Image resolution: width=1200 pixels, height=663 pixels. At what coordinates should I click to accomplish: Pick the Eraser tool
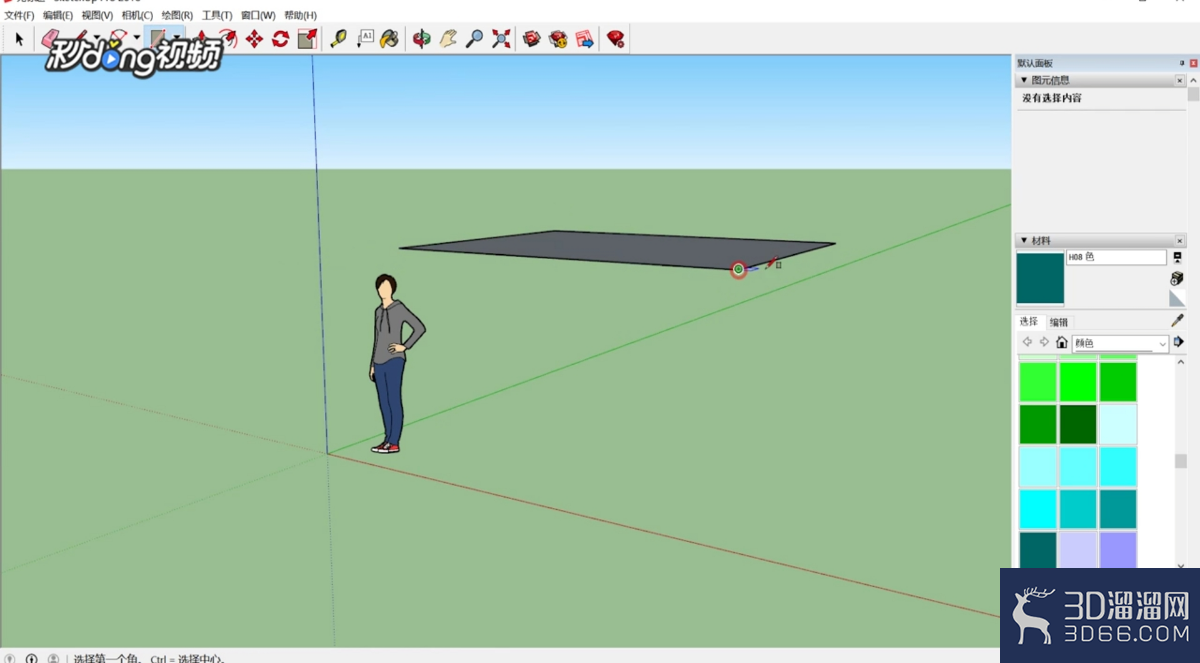[x=50, y=39]
